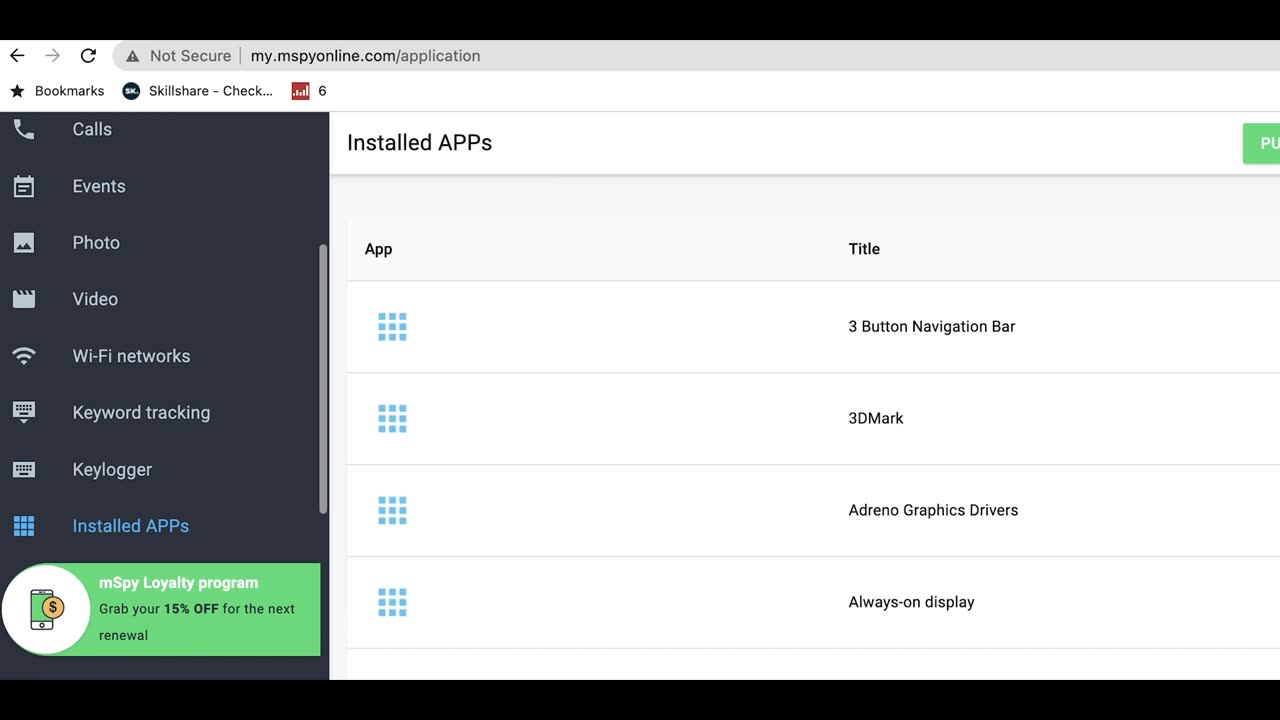Click the app icon for 3 Button Navigation Bar

pos(392,327)
